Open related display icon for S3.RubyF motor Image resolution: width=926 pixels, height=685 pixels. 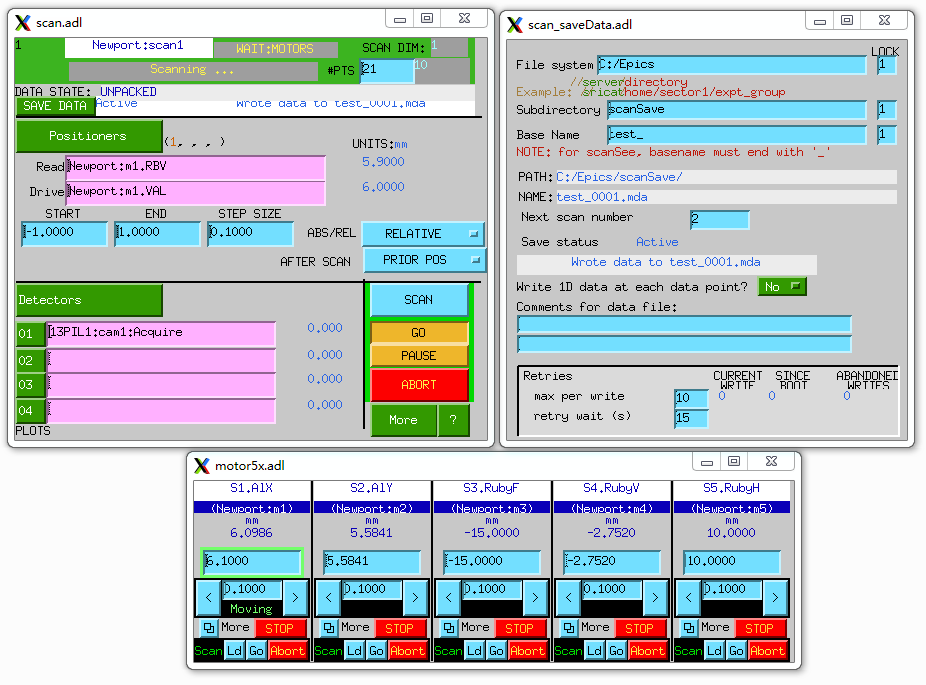pos(449,627)
